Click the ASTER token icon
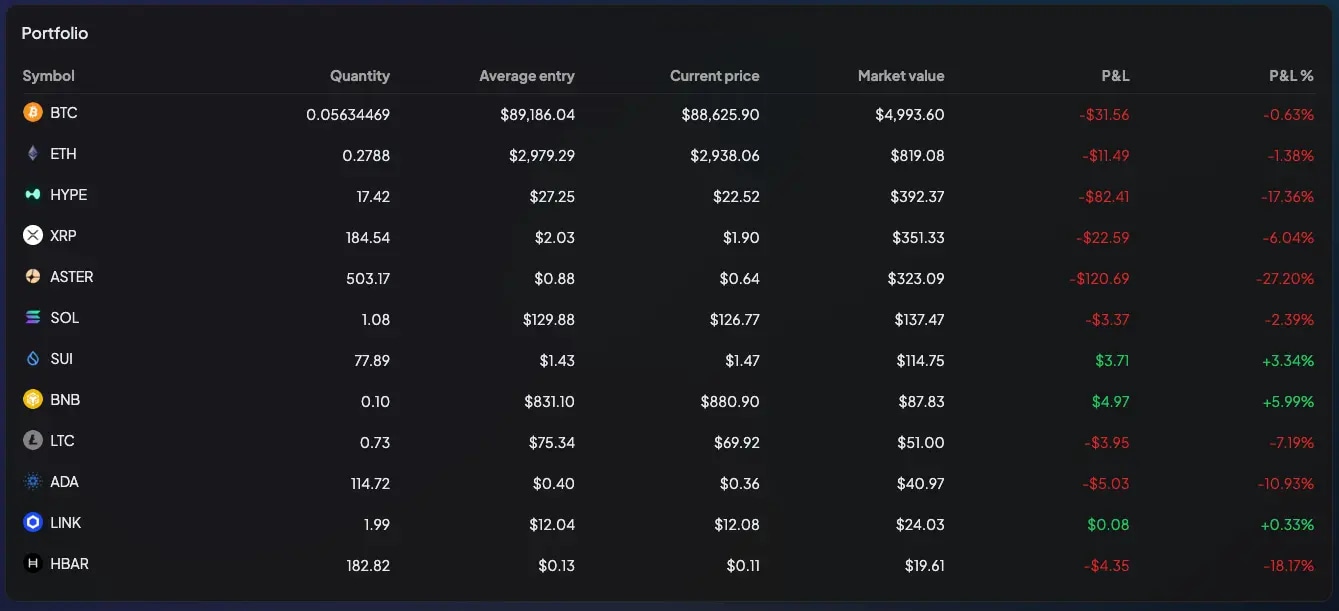The width and height of the screenshot is (1339, 611). pos(31,276)
